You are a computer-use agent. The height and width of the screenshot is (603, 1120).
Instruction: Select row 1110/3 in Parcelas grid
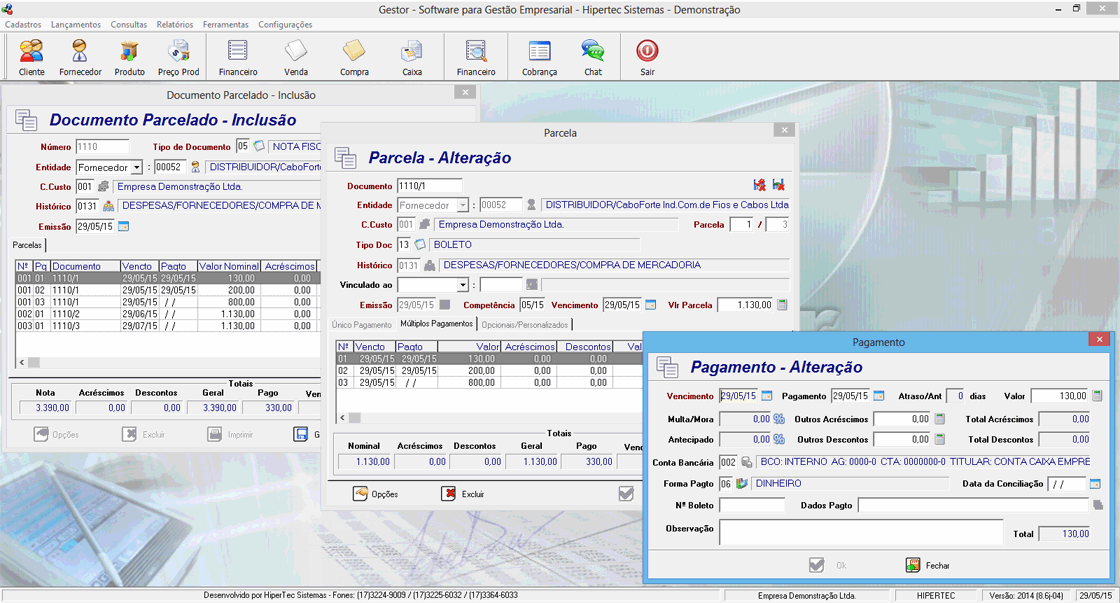[x=168, y=326]
